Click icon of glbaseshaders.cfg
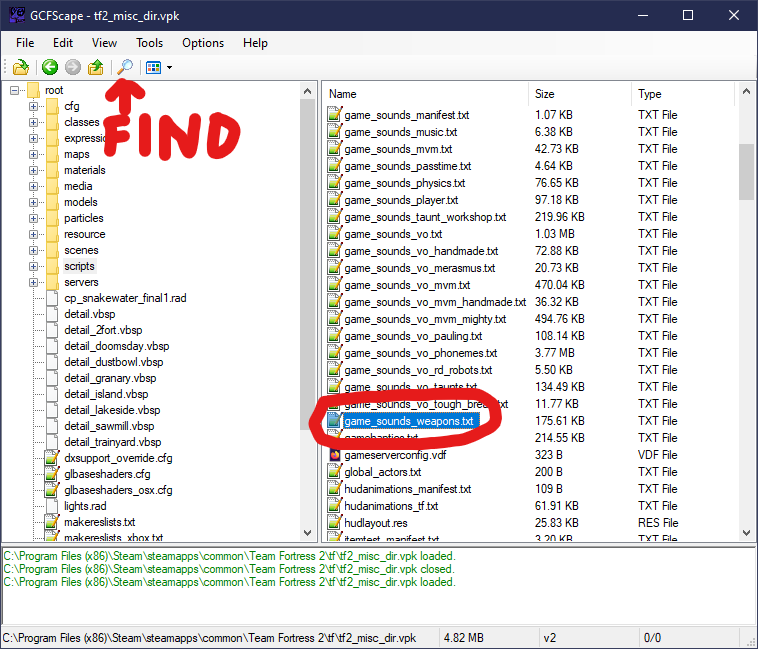 pyautogui.click(x=52, y=474)
